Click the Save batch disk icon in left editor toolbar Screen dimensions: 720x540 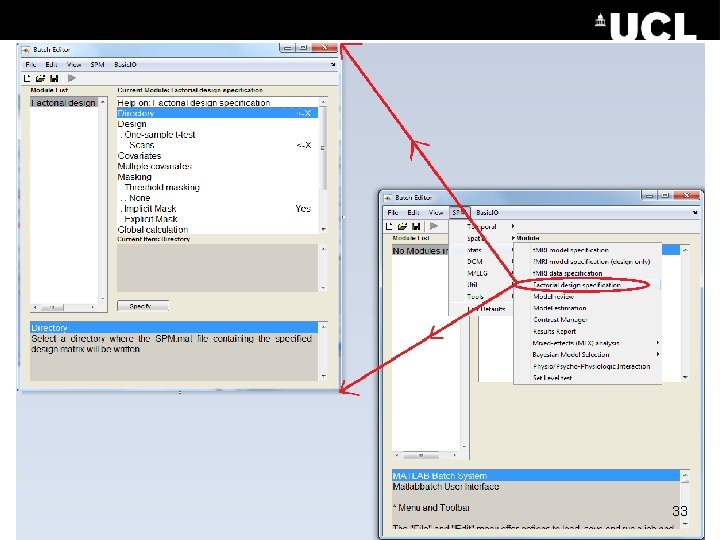pyautogui.click(x=54, y=78)
